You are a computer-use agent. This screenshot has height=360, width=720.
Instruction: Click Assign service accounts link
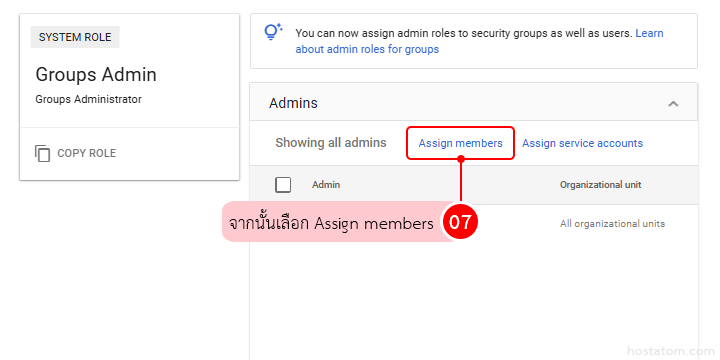(x=582, y=143)
